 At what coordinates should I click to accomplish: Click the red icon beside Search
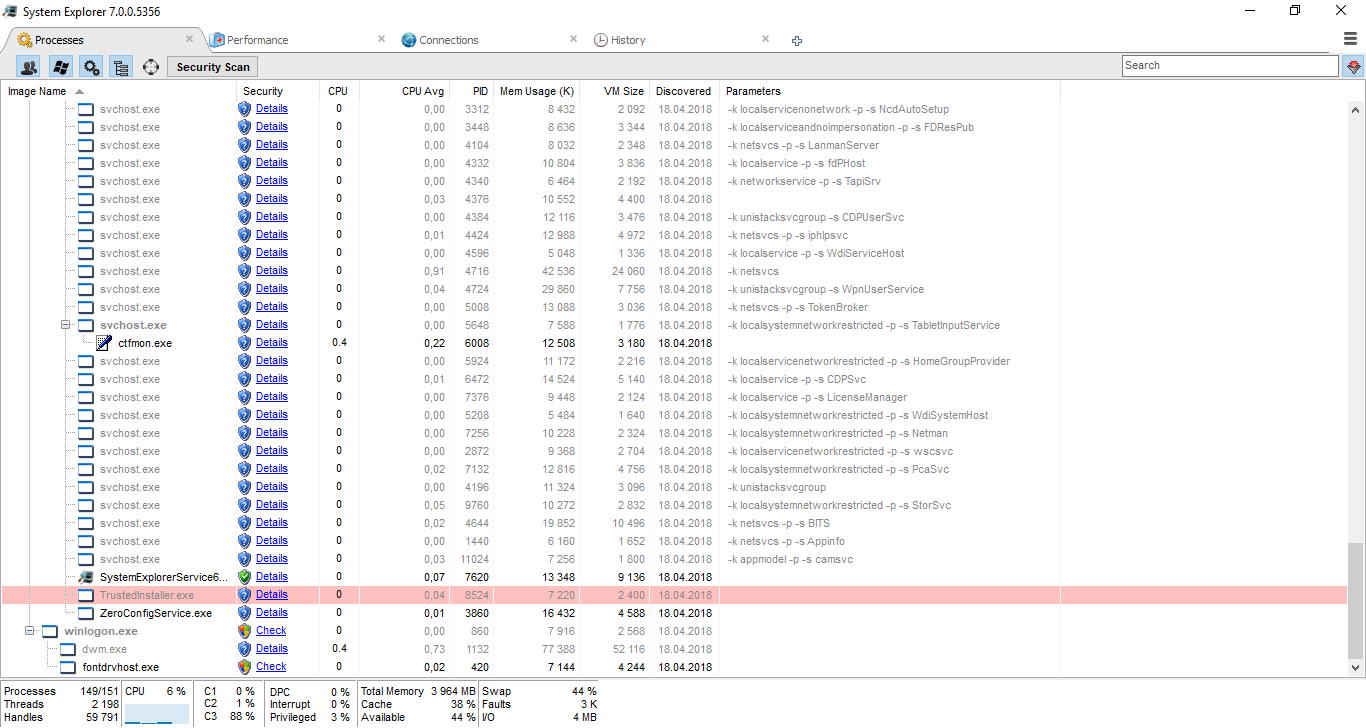point(1354,66)
